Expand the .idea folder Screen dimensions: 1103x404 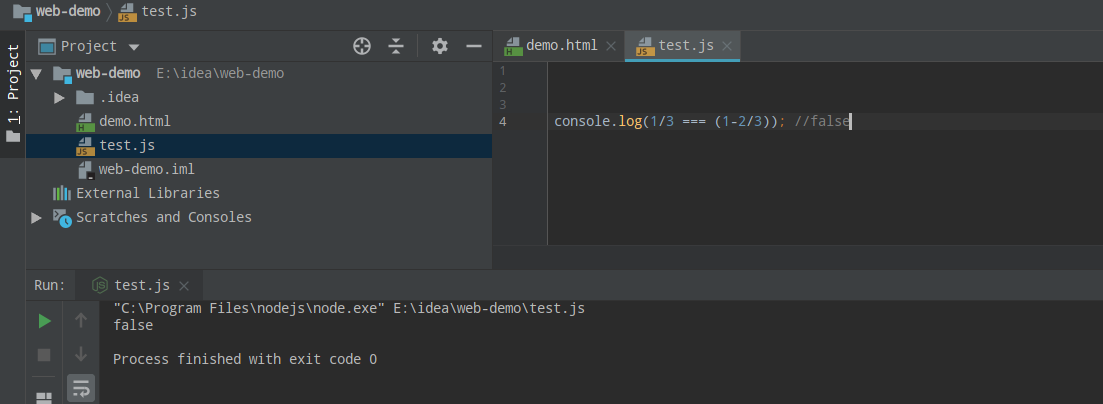click(59, 97)
